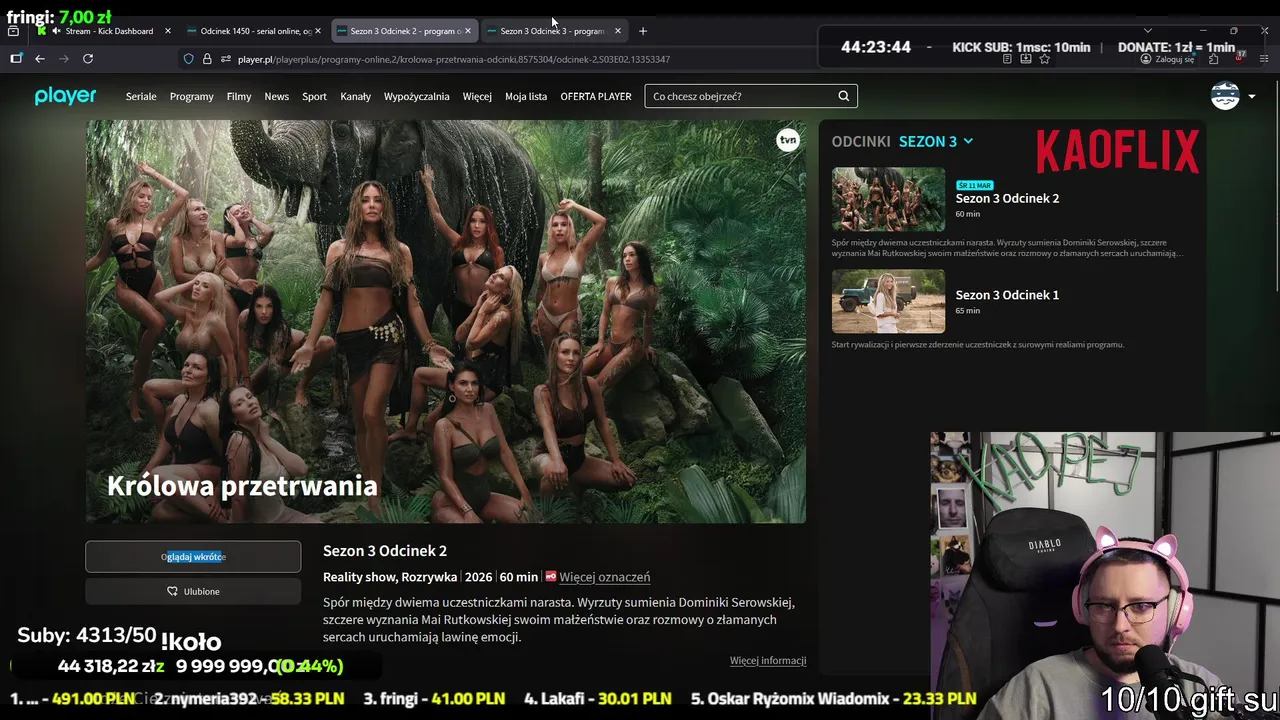The width and height of the screenshot is (1280, 720).
Task: Click the heart icon on the Ulubione button
Action: 172,591
